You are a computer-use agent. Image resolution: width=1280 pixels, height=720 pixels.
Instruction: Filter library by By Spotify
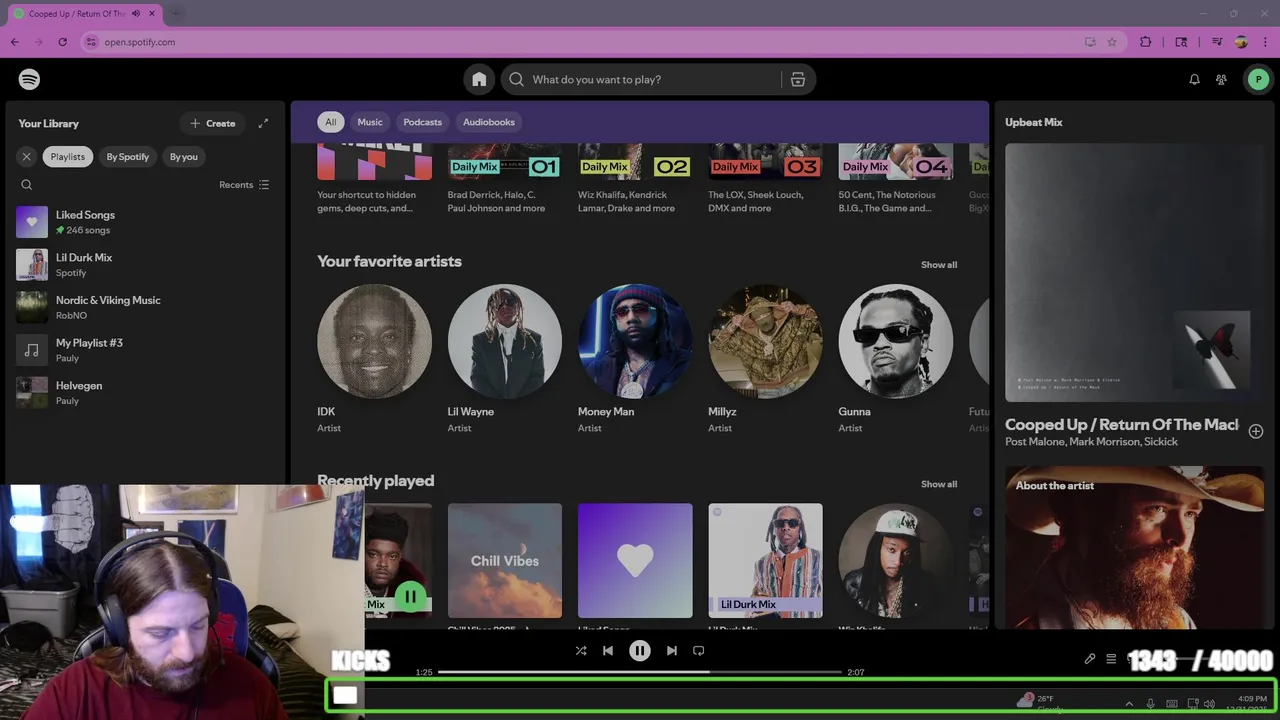click(128, 156)
